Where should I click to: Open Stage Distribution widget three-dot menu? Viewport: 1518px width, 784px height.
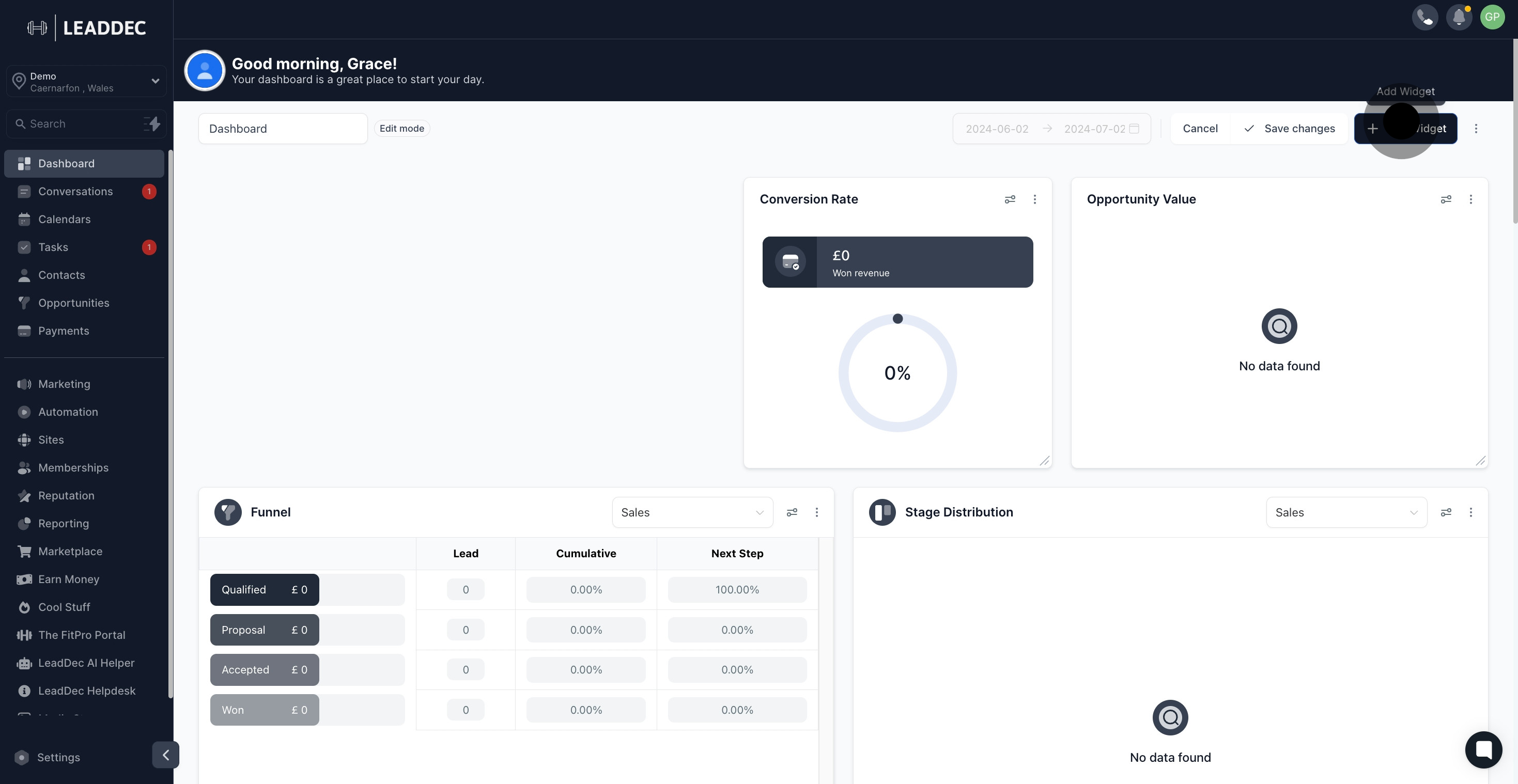pos(1470,512)
